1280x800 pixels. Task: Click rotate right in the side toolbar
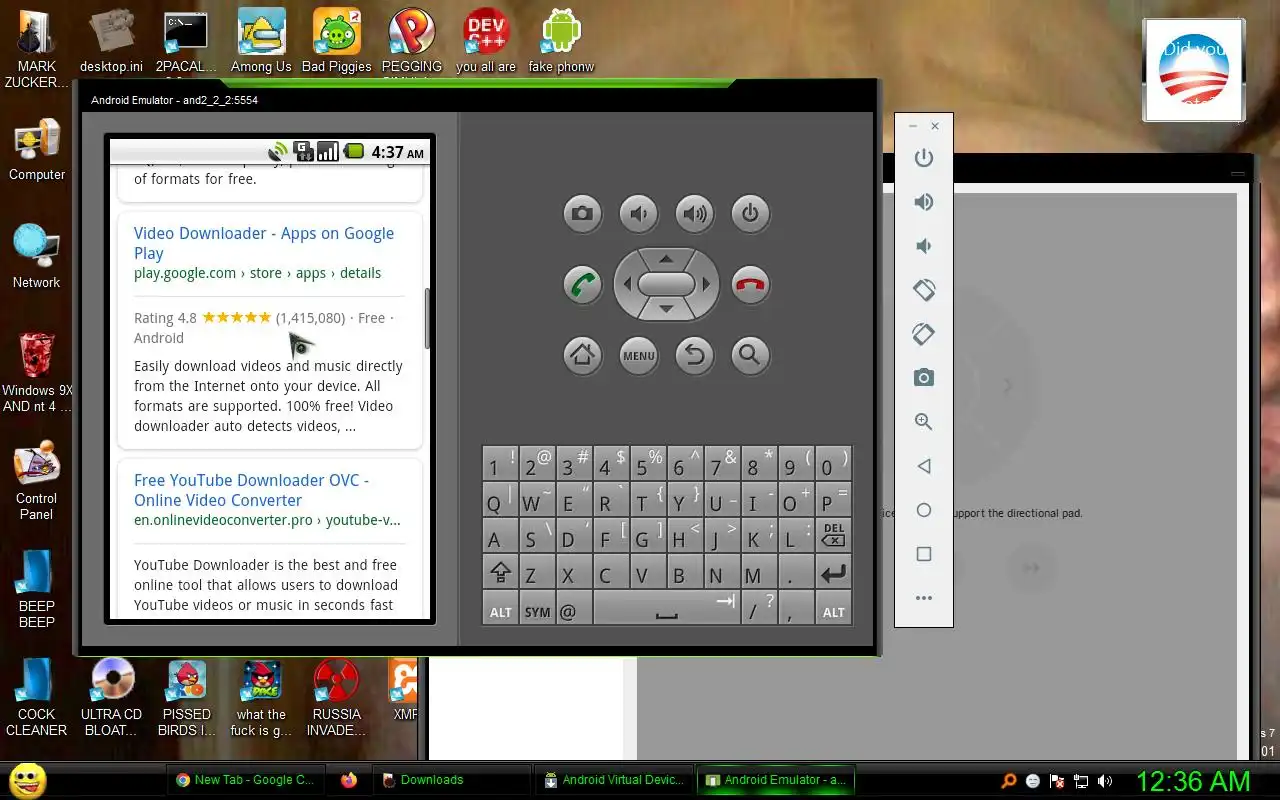click(x=924, y=334)
